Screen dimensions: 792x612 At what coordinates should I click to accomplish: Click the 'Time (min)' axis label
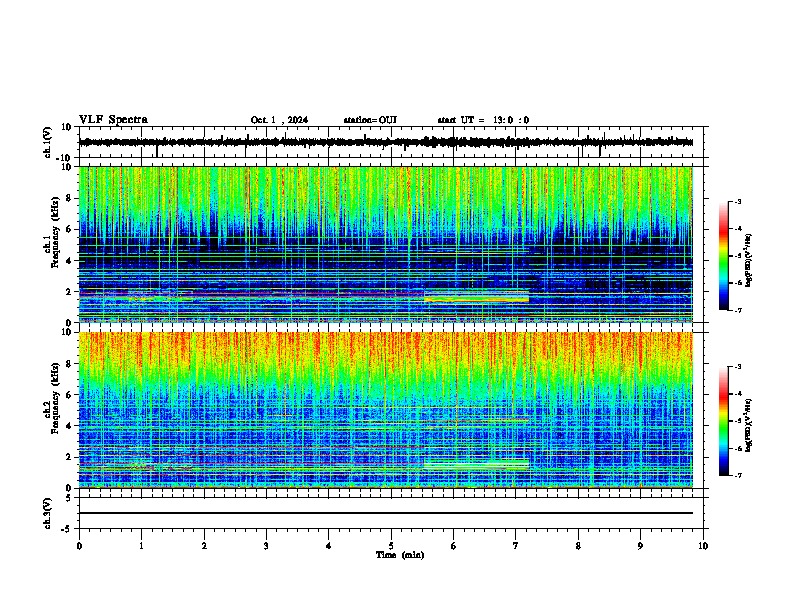[400, 555]
